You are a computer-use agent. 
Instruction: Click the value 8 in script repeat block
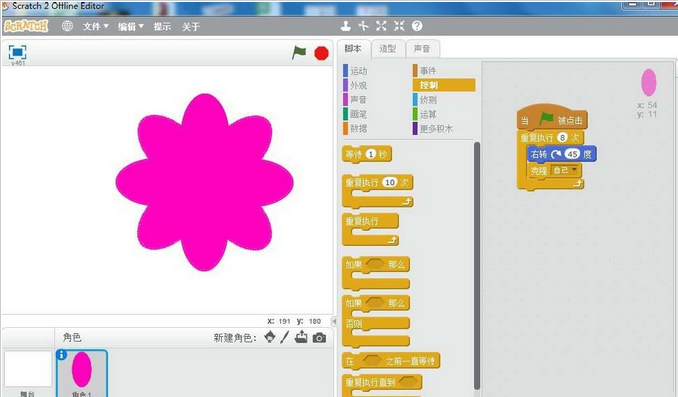[562, 138]
